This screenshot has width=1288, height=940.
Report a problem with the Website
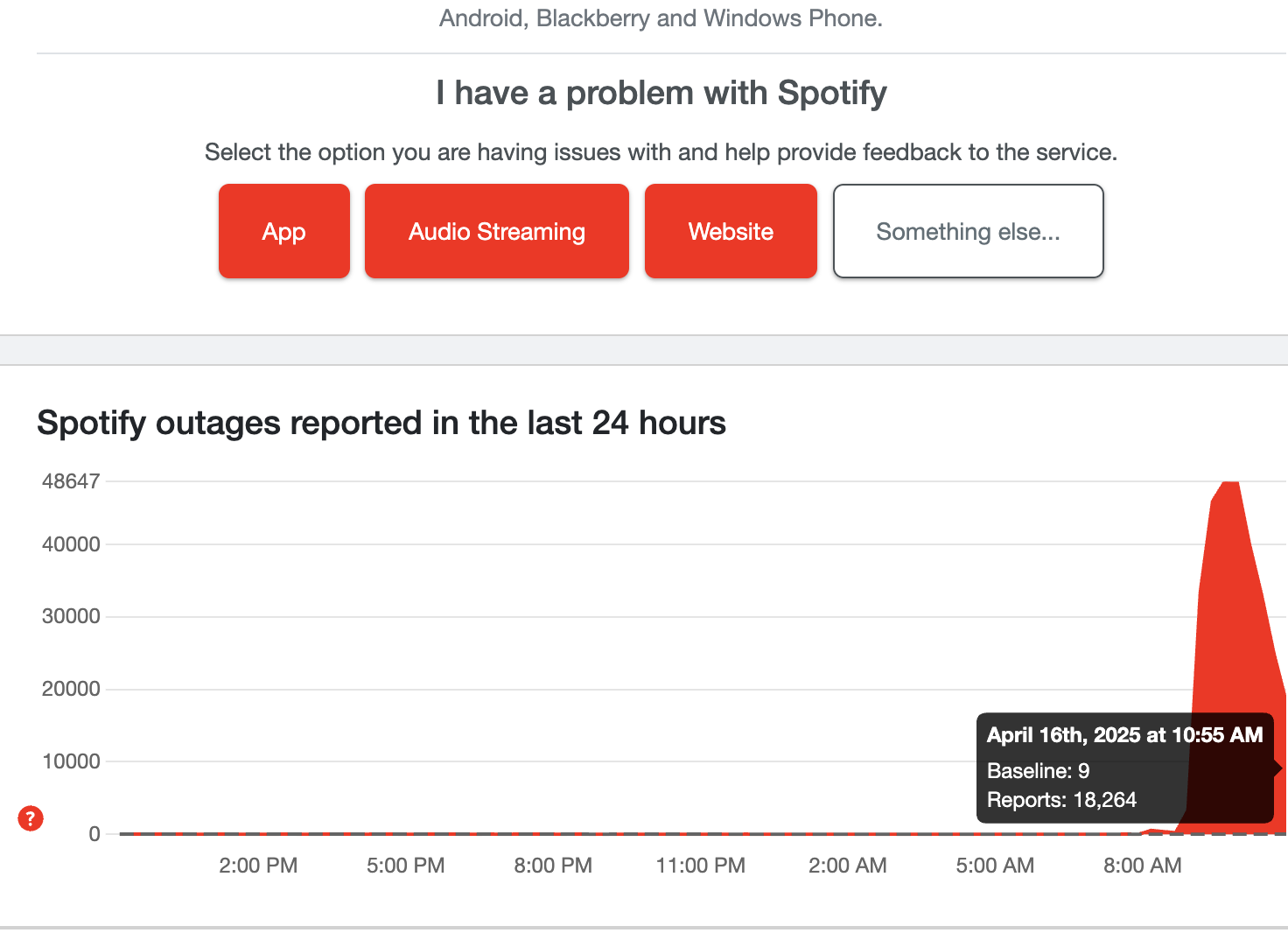(x=731, y=231)
